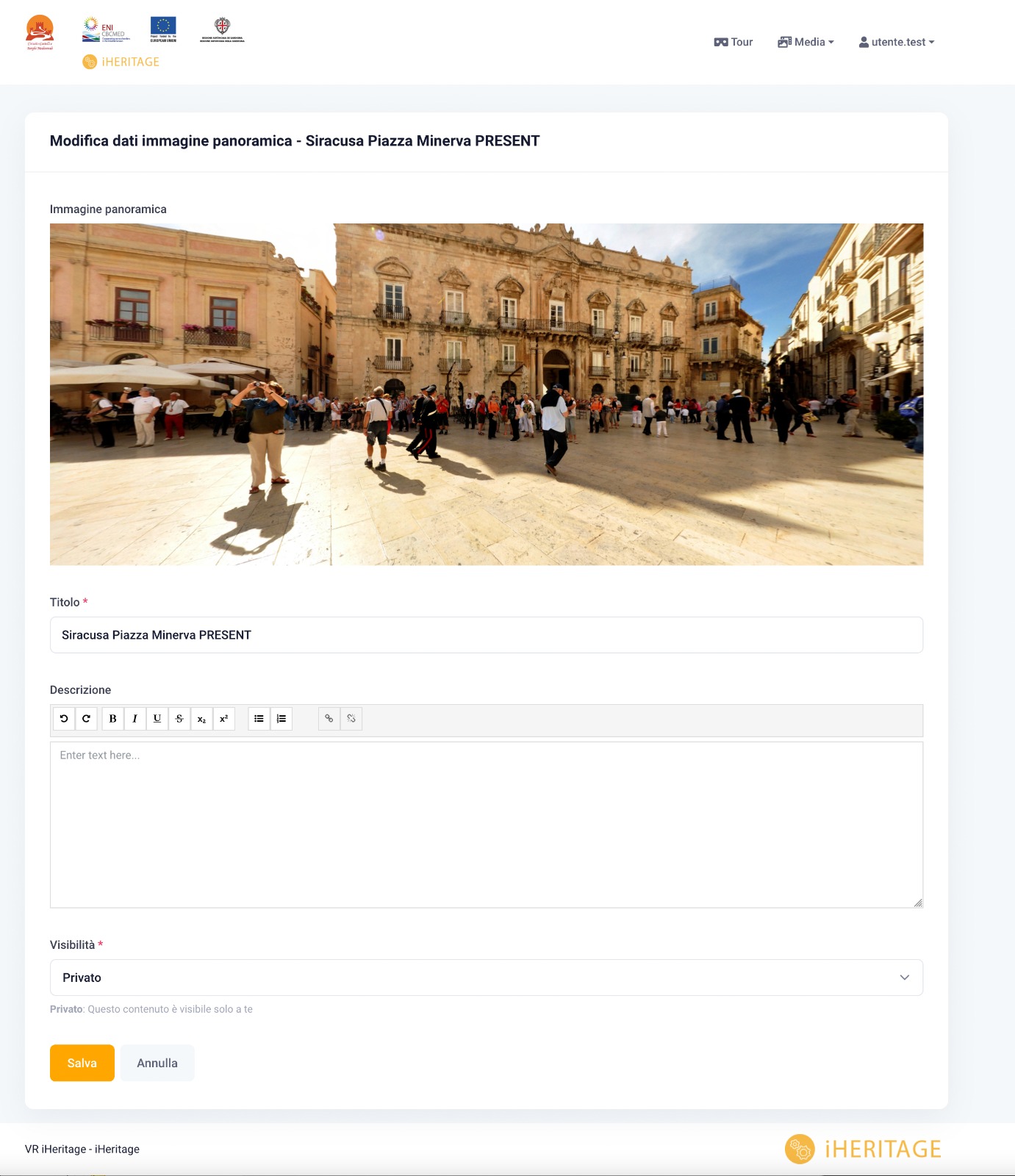
Task: Open the Tour page
Action: click(x=734, y=42)
